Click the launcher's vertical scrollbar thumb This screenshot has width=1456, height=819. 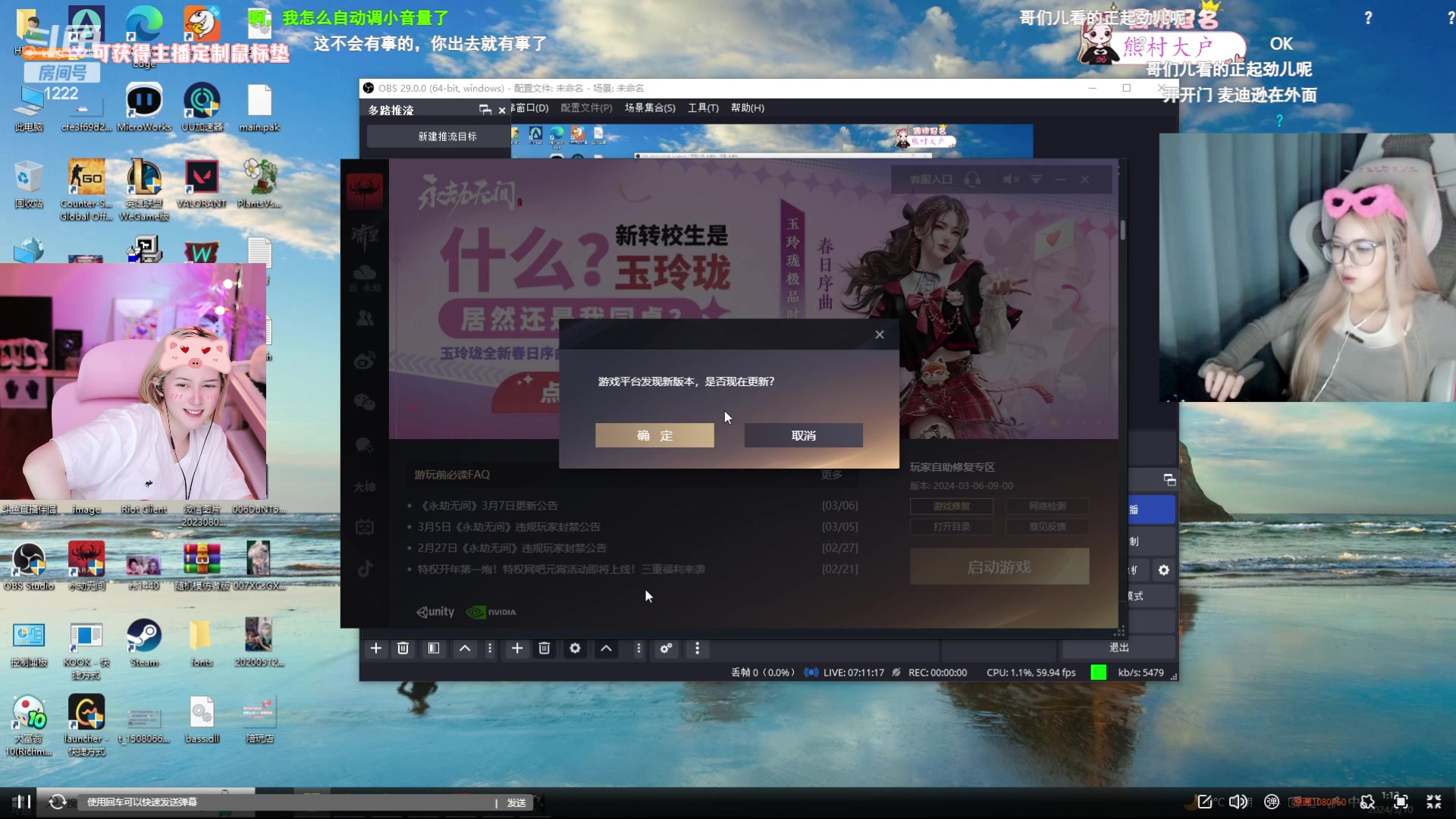pyautogui.click(x=1122, y=229)
